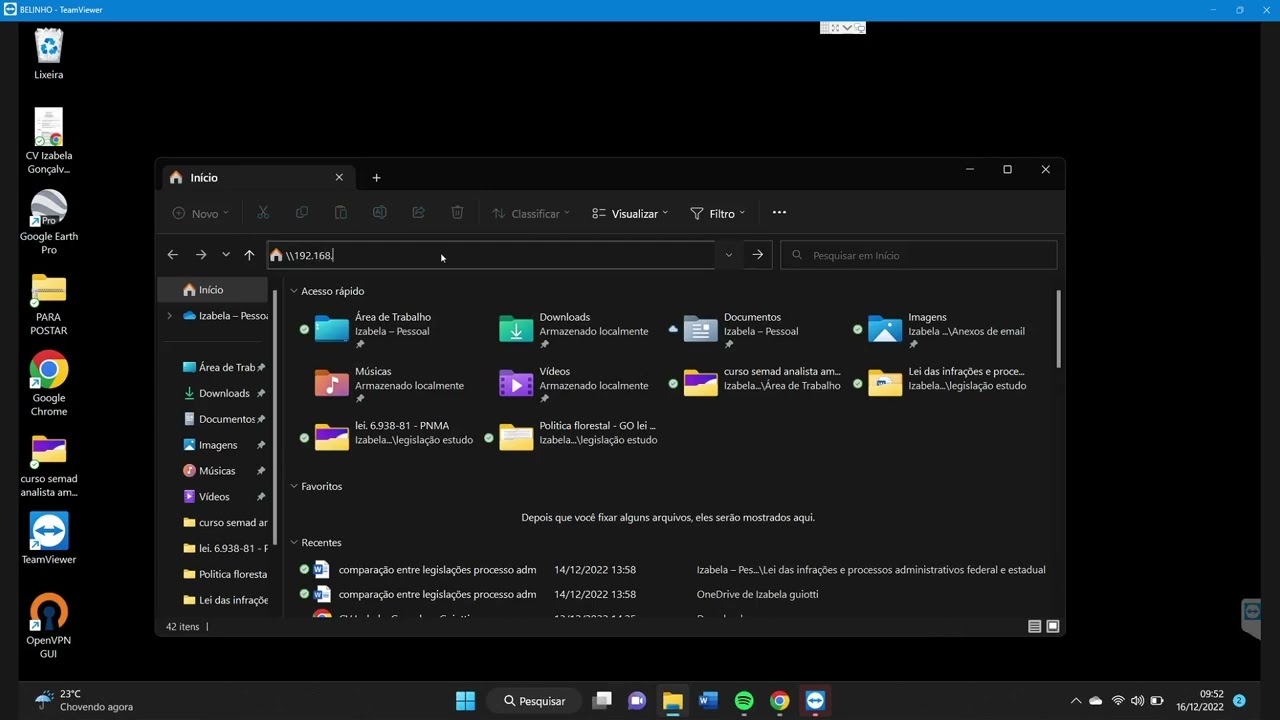Collapse the Acesso rápido section

coord(294,291)
